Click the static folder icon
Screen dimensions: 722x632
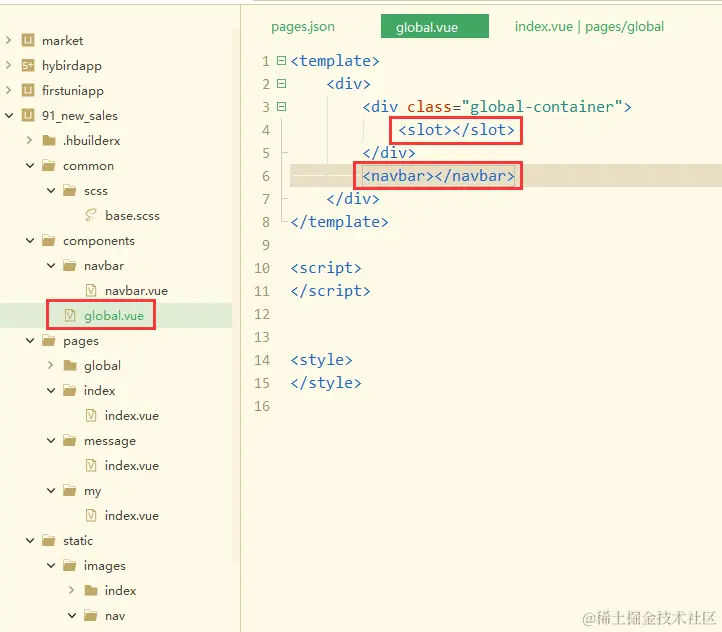tap(49, 540)
